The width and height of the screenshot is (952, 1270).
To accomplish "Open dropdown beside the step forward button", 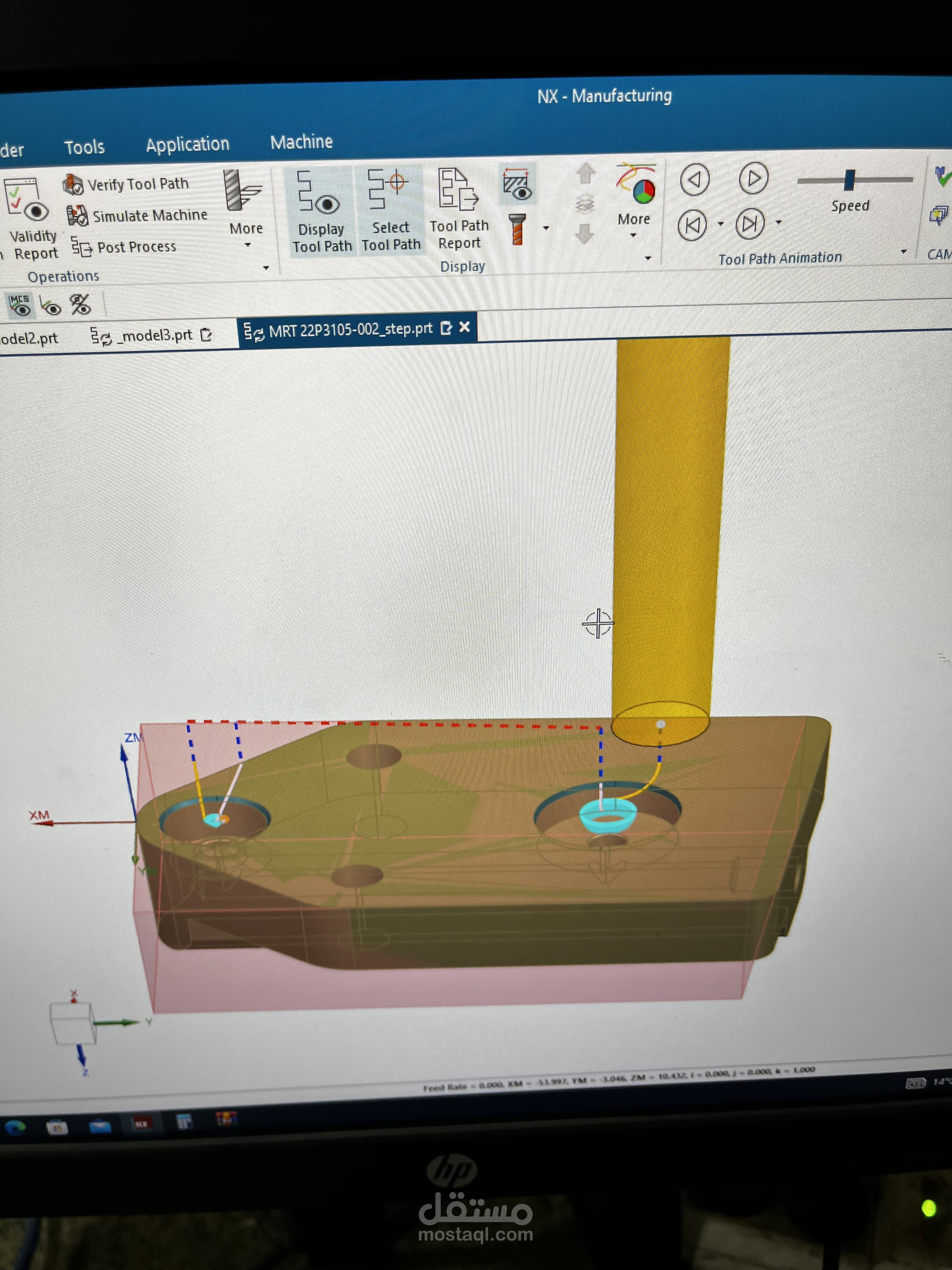I will pyautogui.click(x=779, y=222).
